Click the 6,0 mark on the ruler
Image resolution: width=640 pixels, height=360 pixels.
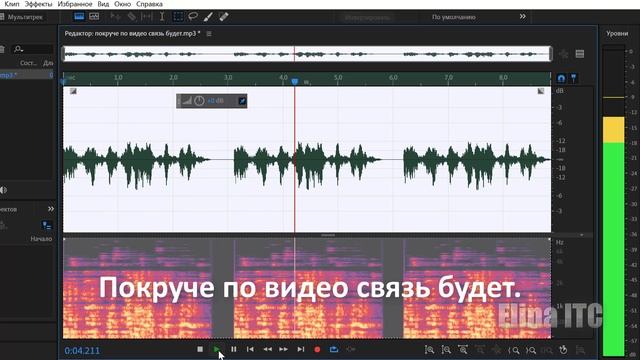click(393, 77)
